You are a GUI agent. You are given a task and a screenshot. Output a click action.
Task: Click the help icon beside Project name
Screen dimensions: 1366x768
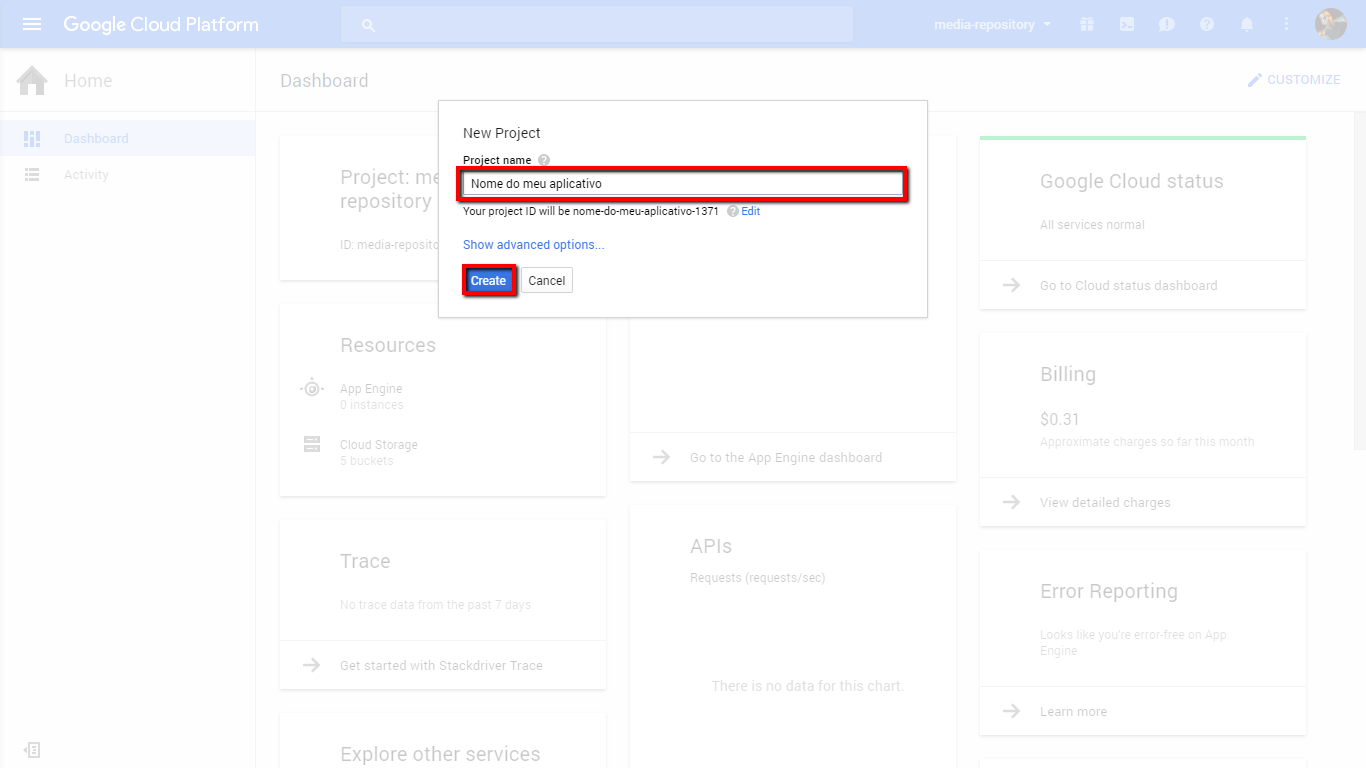click(x=544, y=160)
